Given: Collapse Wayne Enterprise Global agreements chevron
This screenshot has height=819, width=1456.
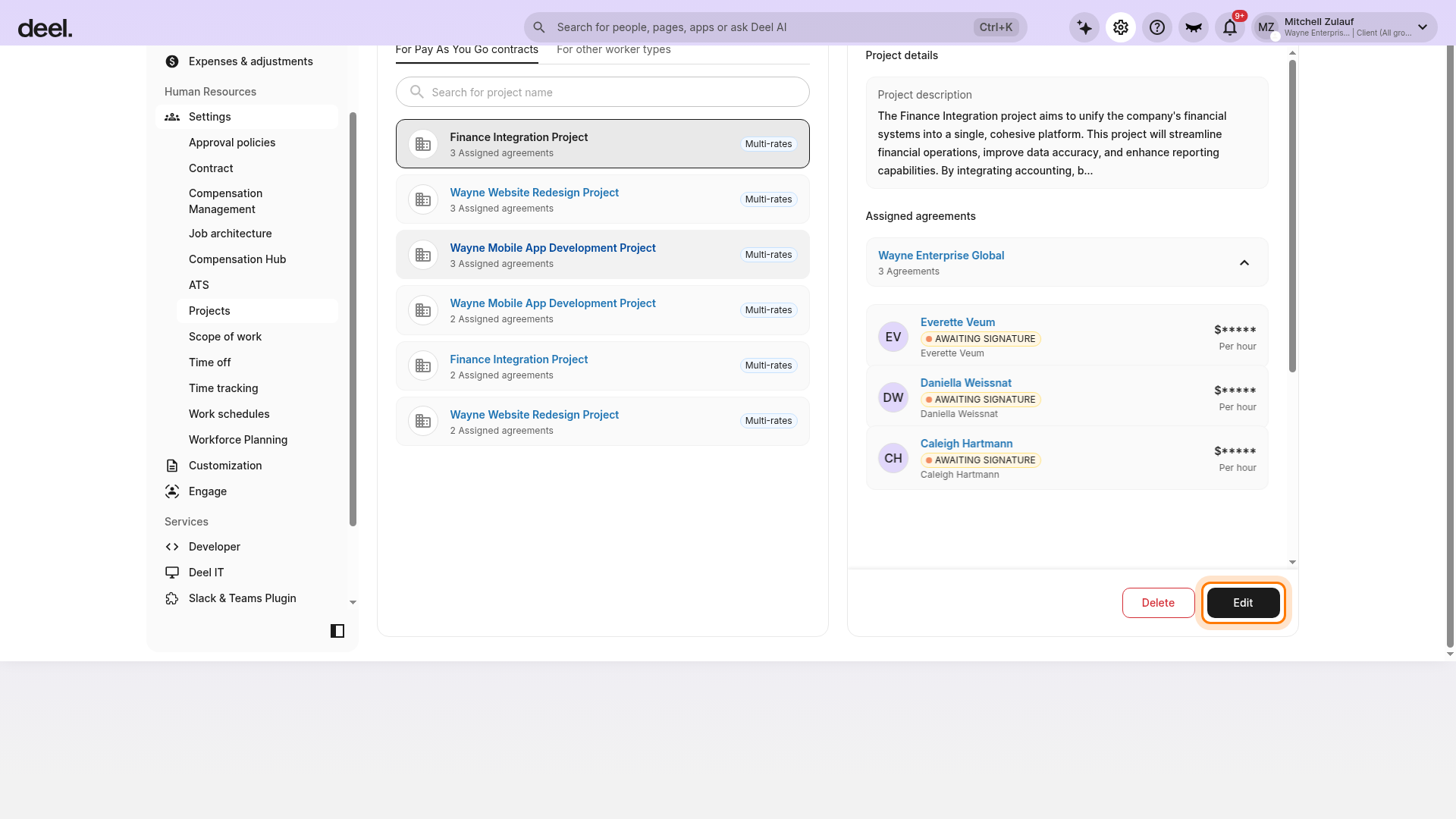Looking at the screenshot, I should [1244, 262].
